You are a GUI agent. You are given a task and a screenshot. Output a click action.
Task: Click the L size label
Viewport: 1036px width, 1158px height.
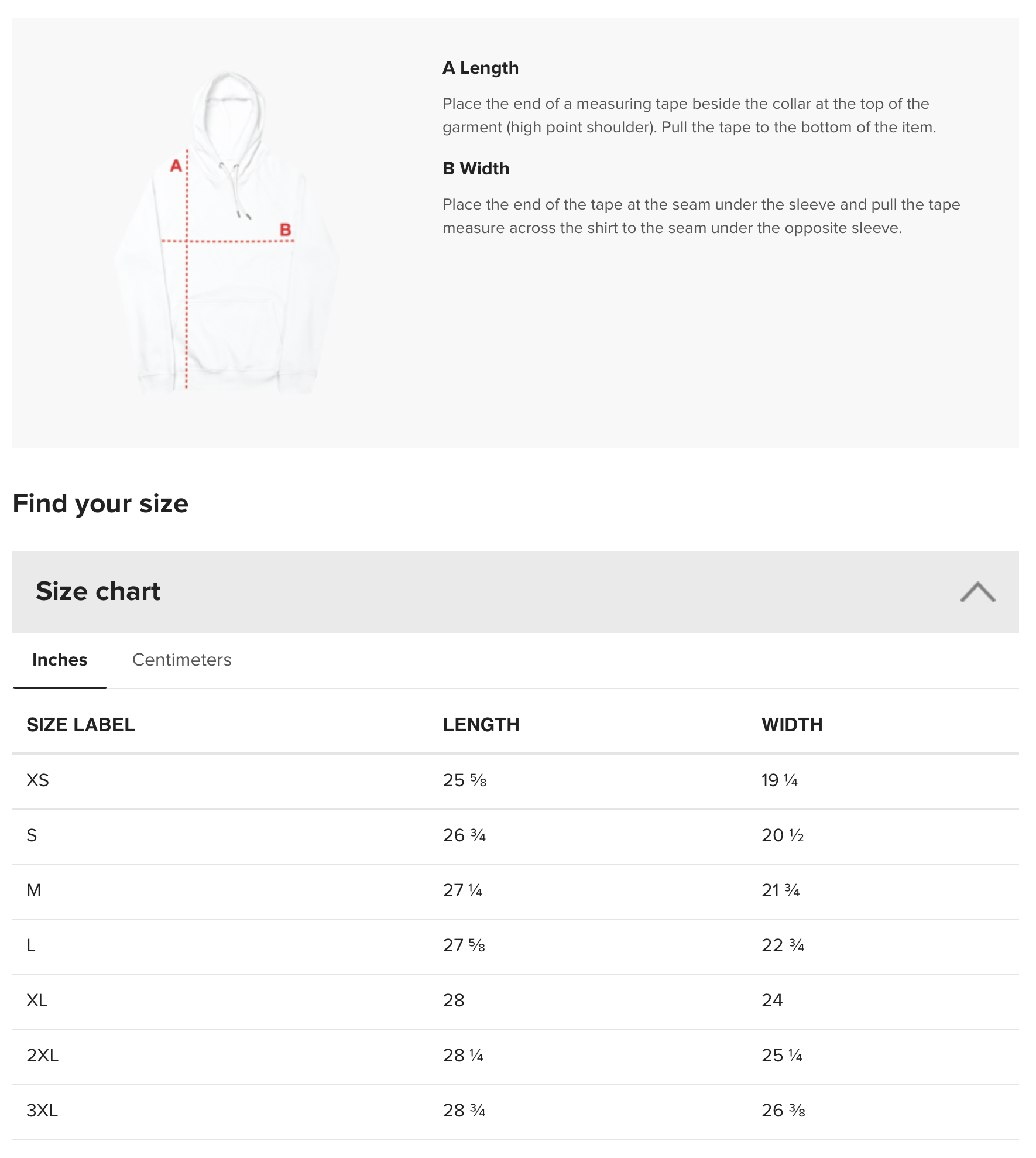tap(31, 945)
